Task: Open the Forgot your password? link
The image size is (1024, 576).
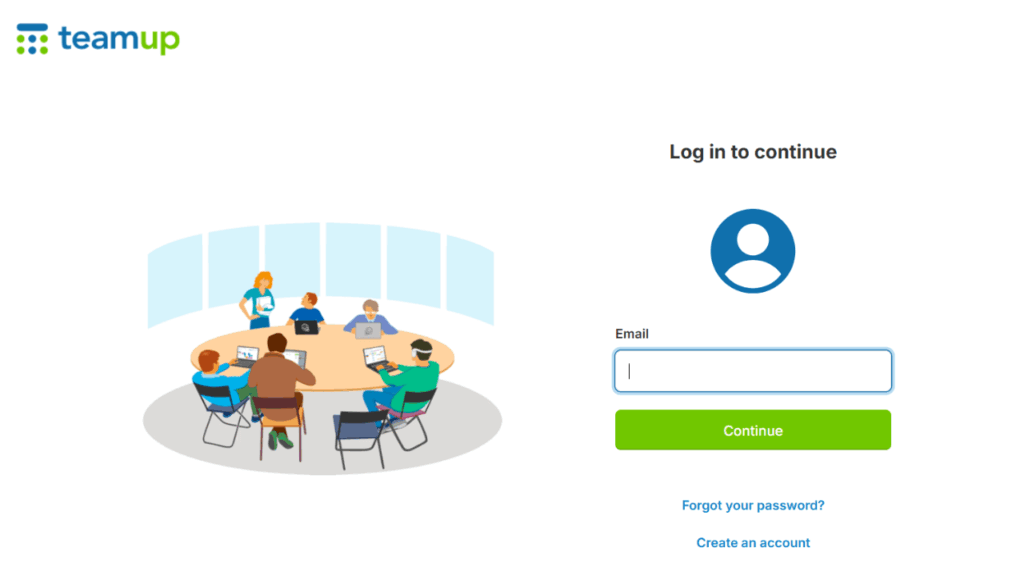Action: (x=752, y=505)
